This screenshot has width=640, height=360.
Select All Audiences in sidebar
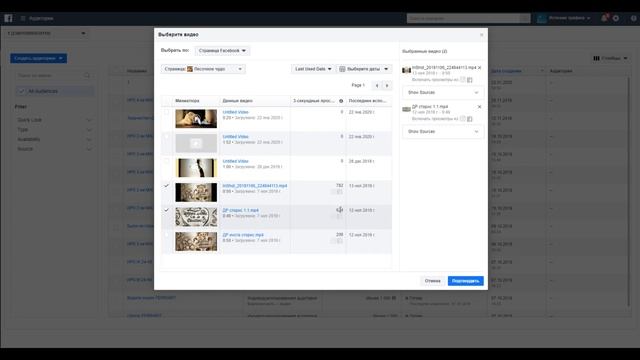click(55, 91)
